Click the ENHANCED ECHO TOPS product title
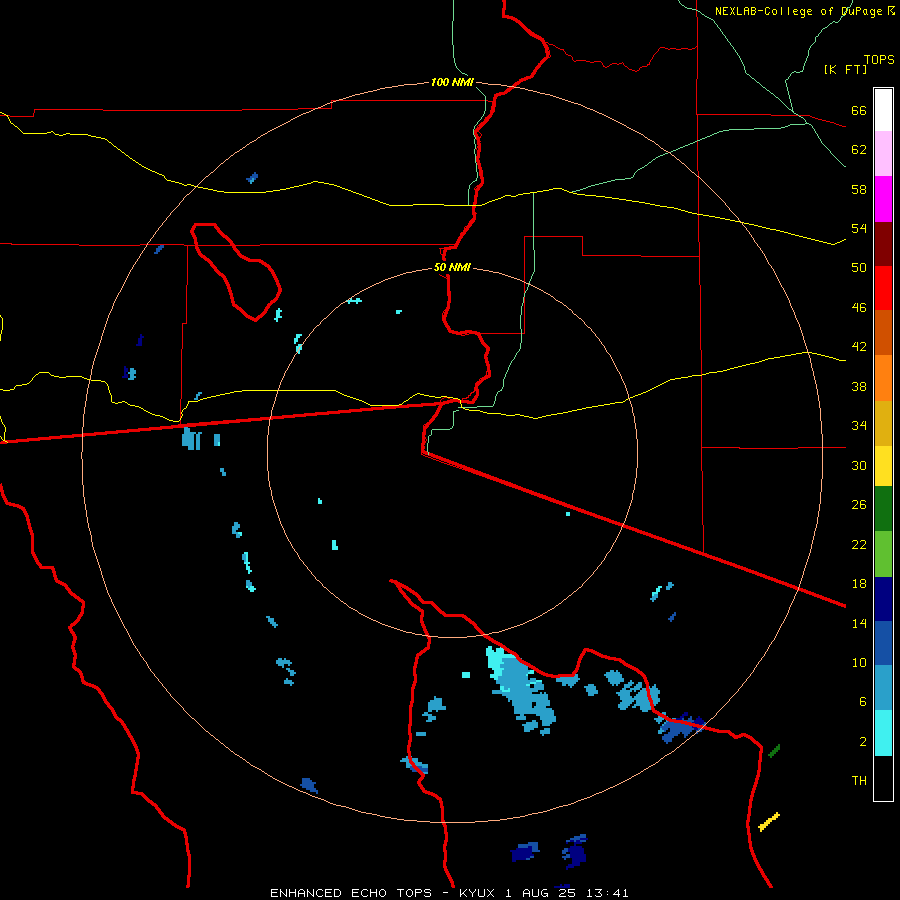 click(351, 893)
